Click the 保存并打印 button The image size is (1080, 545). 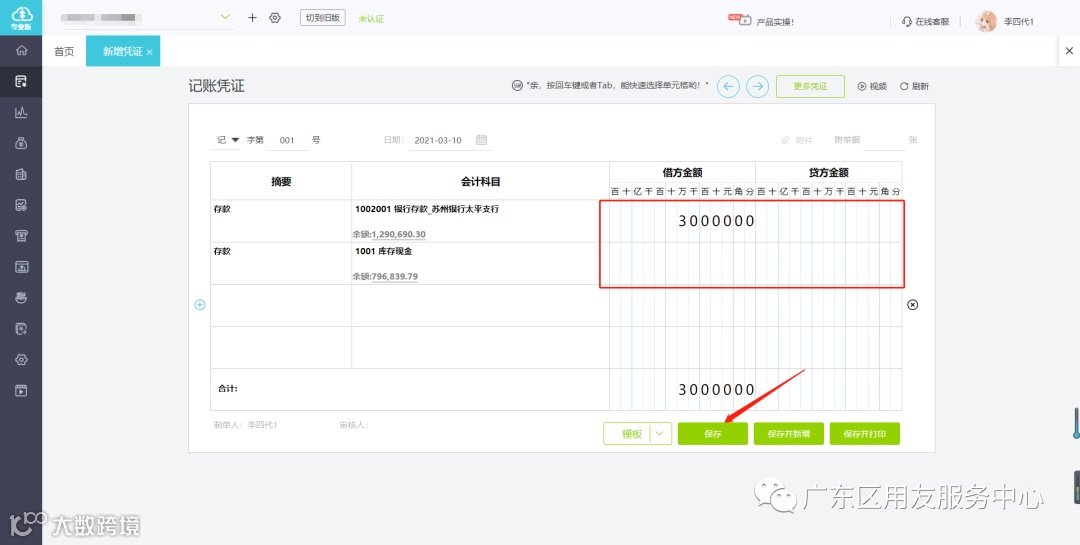coord(864,433)
